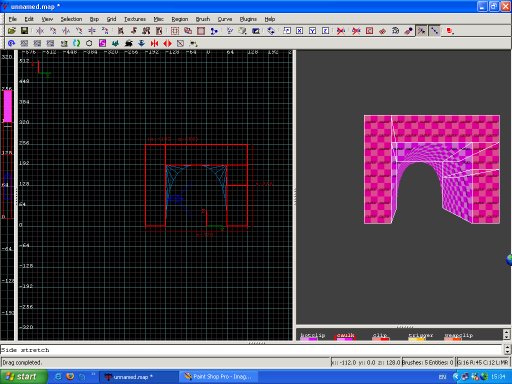Open the Region menu
Viewport: 512px width, 384px height.
(x=180, y=19)
